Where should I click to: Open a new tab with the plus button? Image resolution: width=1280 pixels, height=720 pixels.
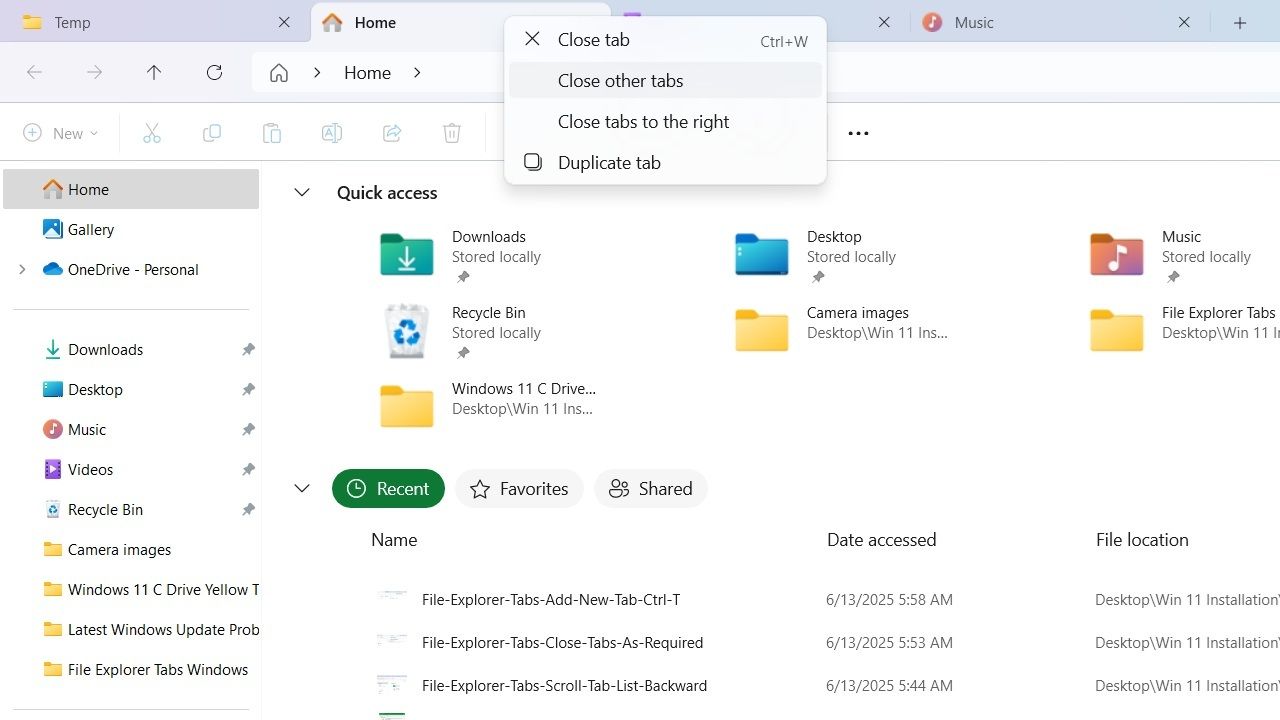[1240, 22]
